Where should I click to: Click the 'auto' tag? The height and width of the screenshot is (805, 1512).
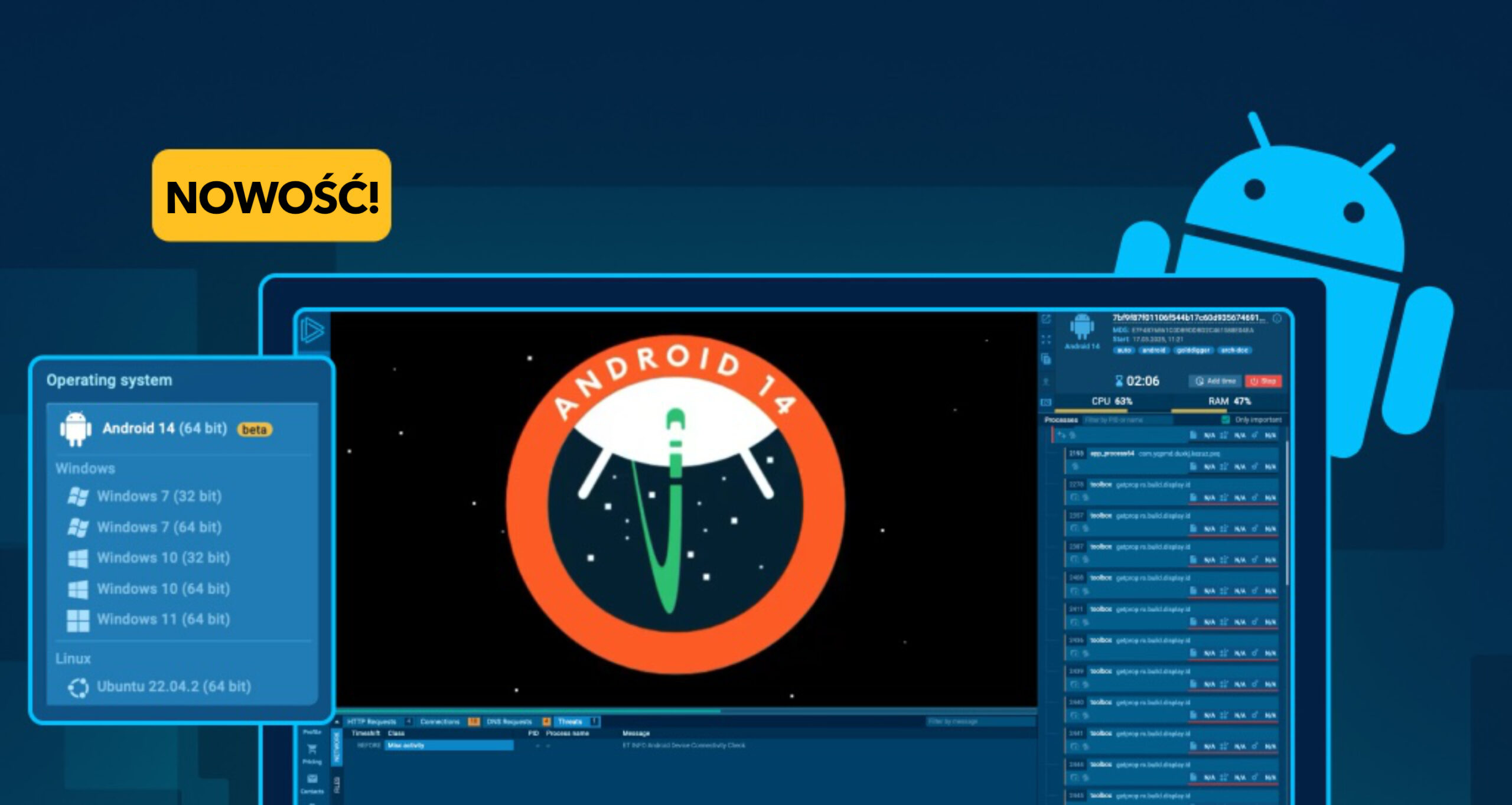[x=1124, y=350]
